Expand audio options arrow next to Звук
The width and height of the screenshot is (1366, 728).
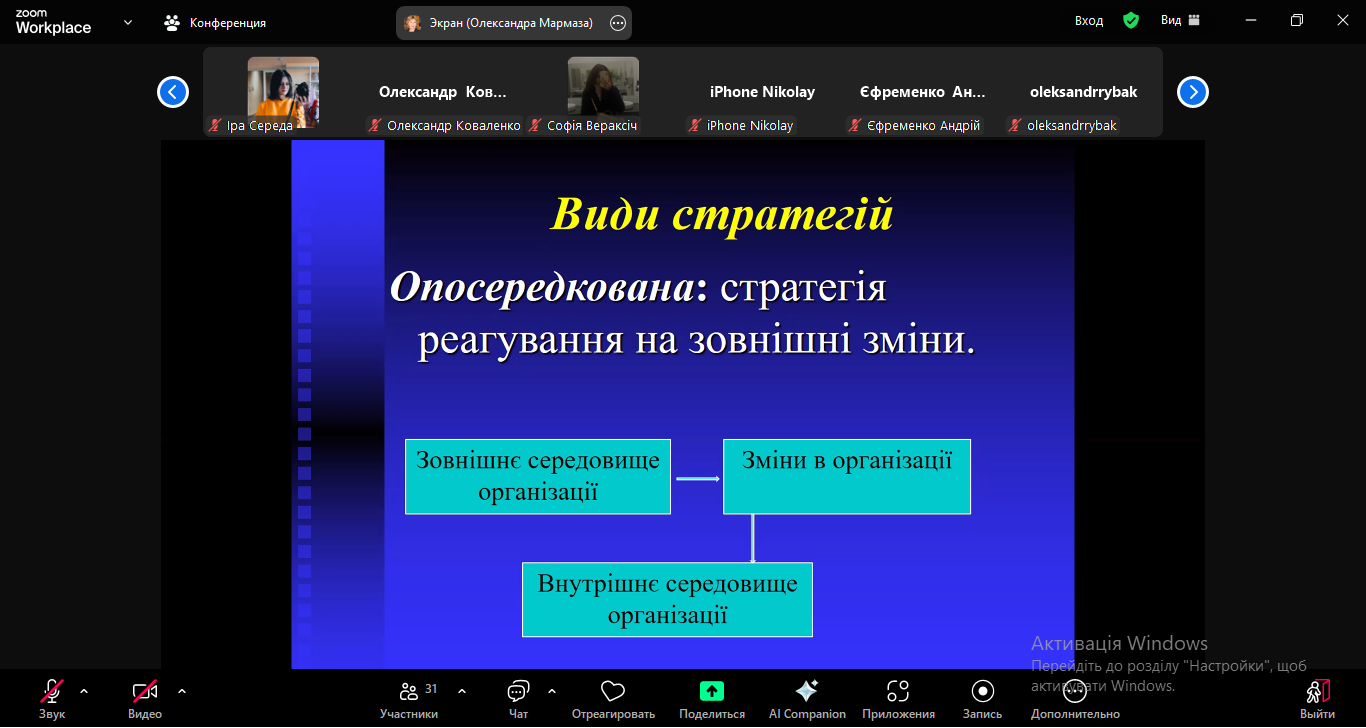click(x=84, y=691)
